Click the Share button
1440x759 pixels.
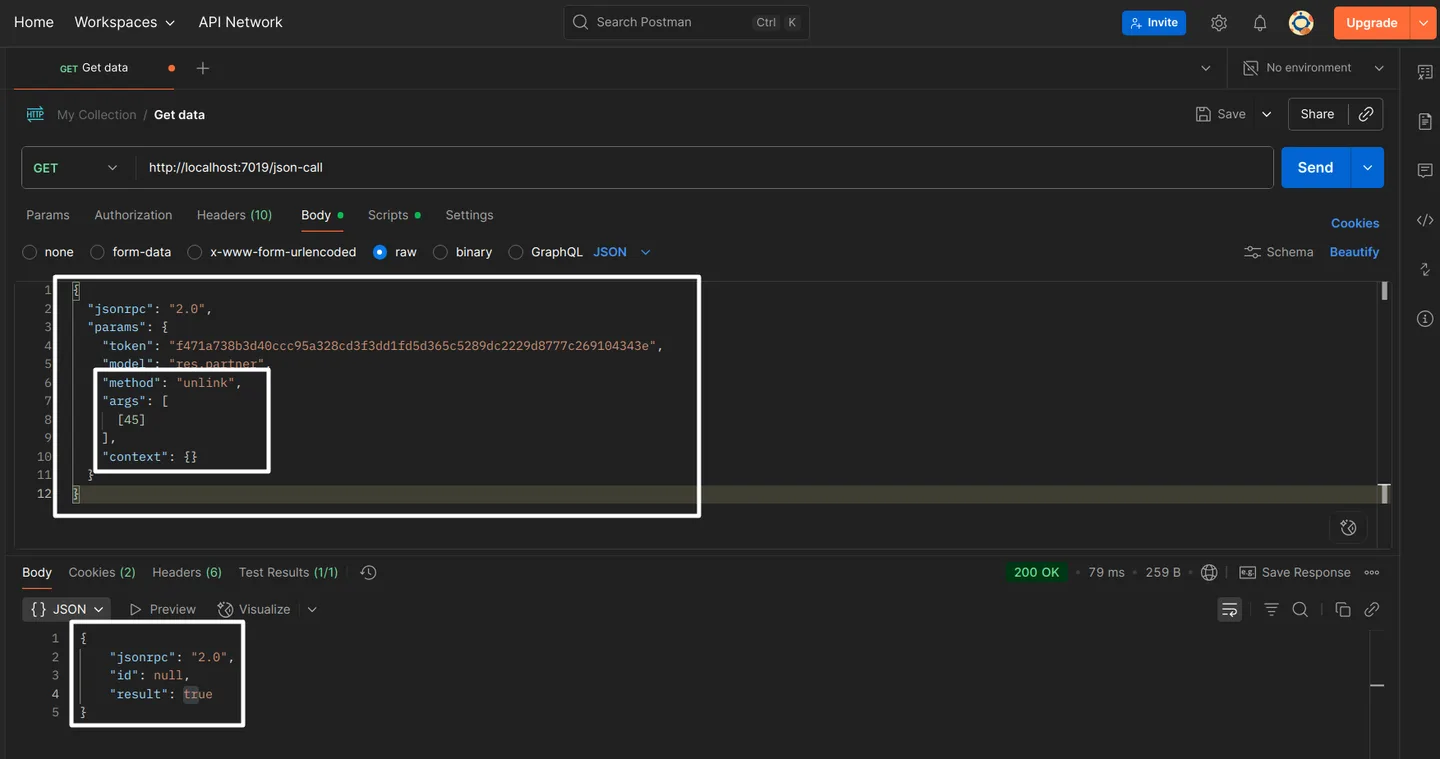point(1317,114)
